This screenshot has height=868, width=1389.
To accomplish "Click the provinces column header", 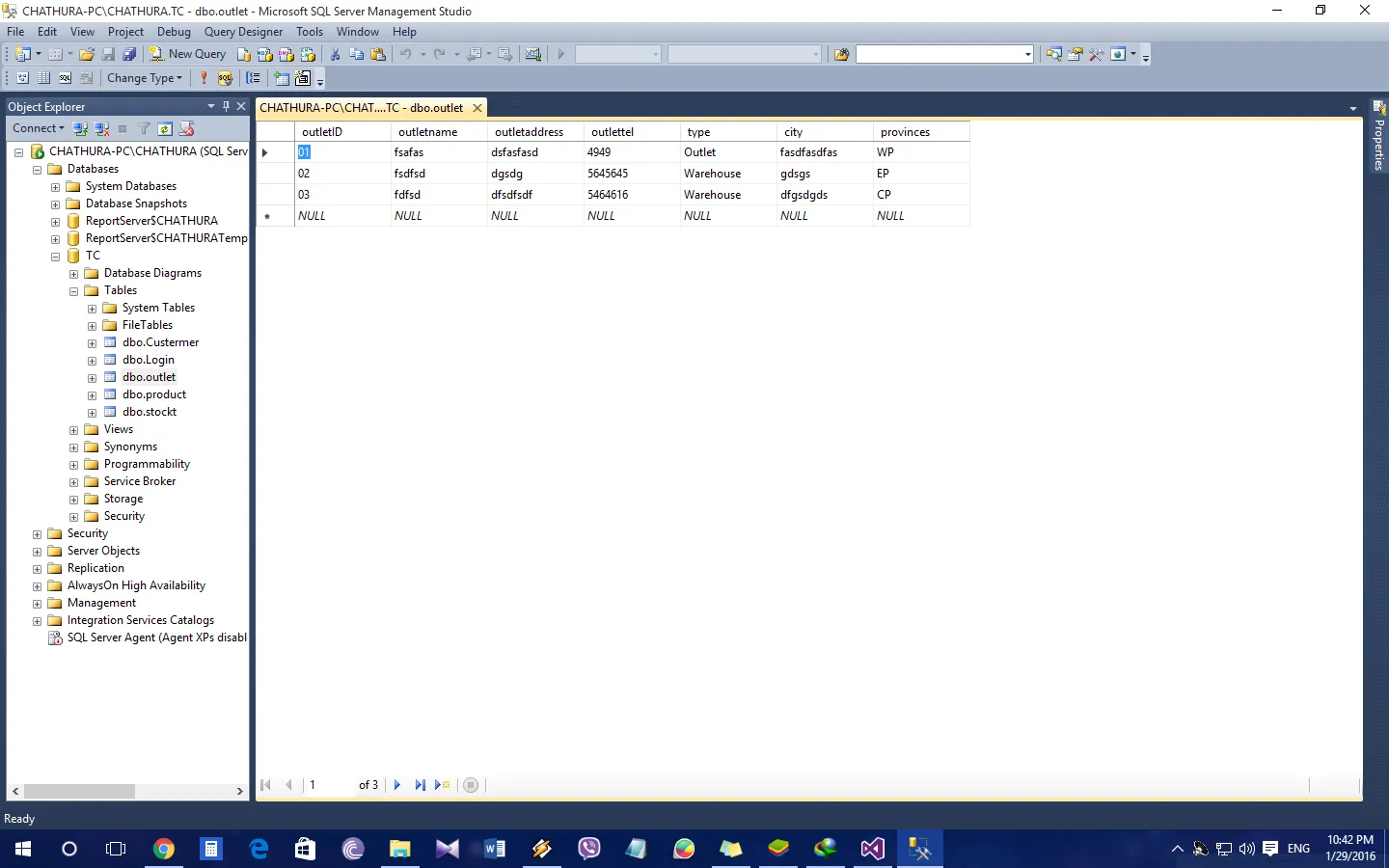I will [x=921, y=132].
